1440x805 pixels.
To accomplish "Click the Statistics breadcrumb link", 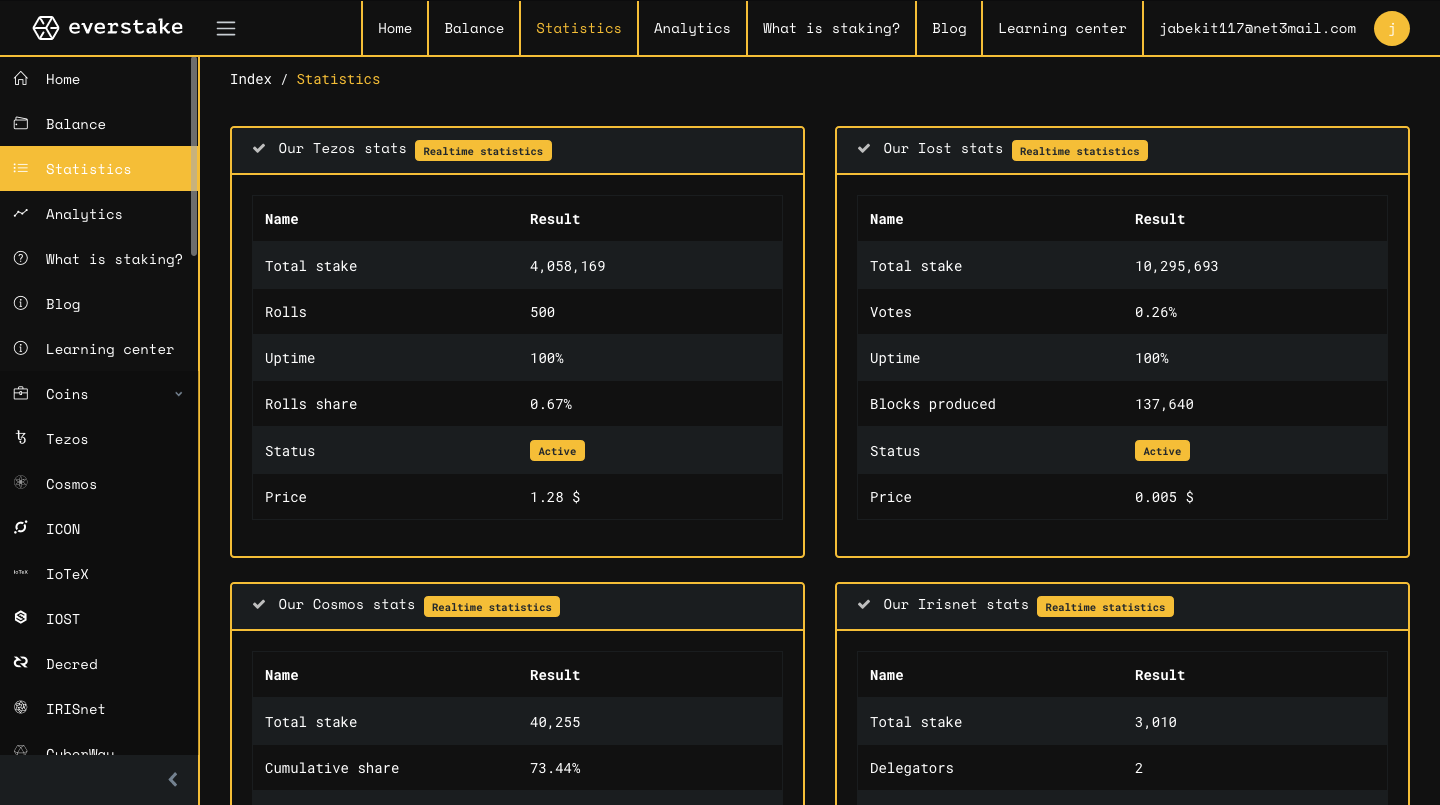I will pyautogui.click(x=338, y=79).
